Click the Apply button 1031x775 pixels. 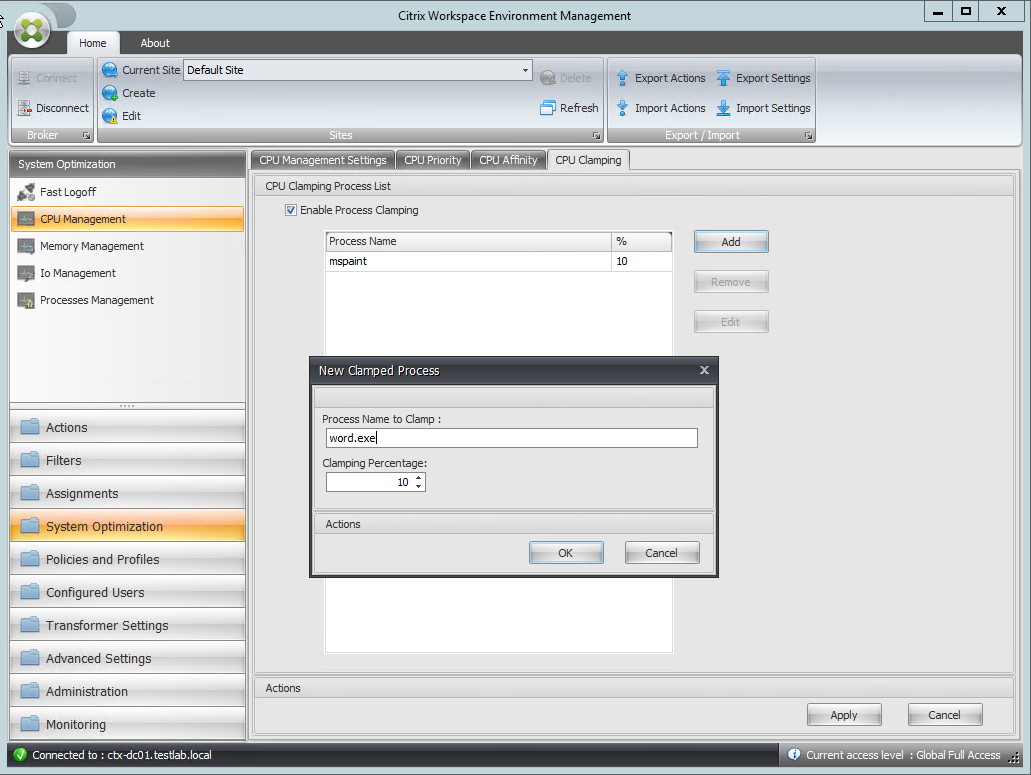pyautogui.click(x=844, y=715)
